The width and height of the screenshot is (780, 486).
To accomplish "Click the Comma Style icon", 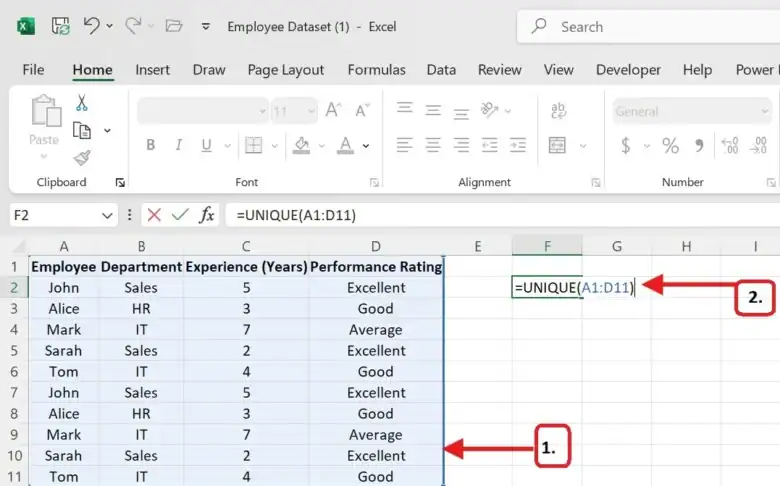I will 699,145.
